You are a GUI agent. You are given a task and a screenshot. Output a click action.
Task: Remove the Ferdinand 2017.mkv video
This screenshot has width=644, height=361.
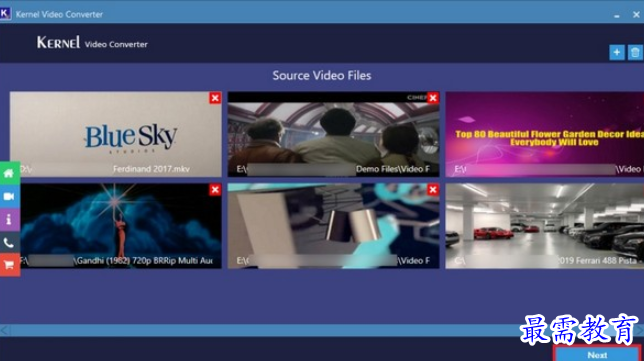(215, 98)
